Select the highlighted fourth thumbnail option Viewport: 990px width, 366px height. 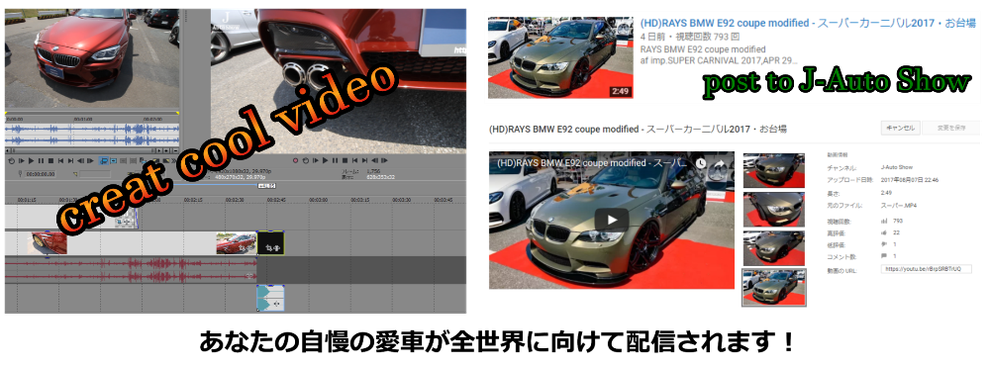[x=773, y=287]
